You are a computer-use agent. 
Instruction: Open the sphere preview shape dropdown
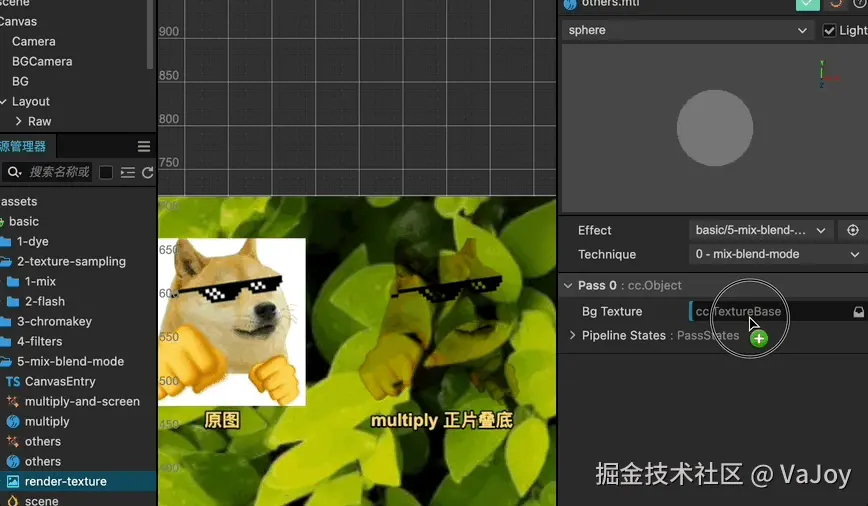688,30
